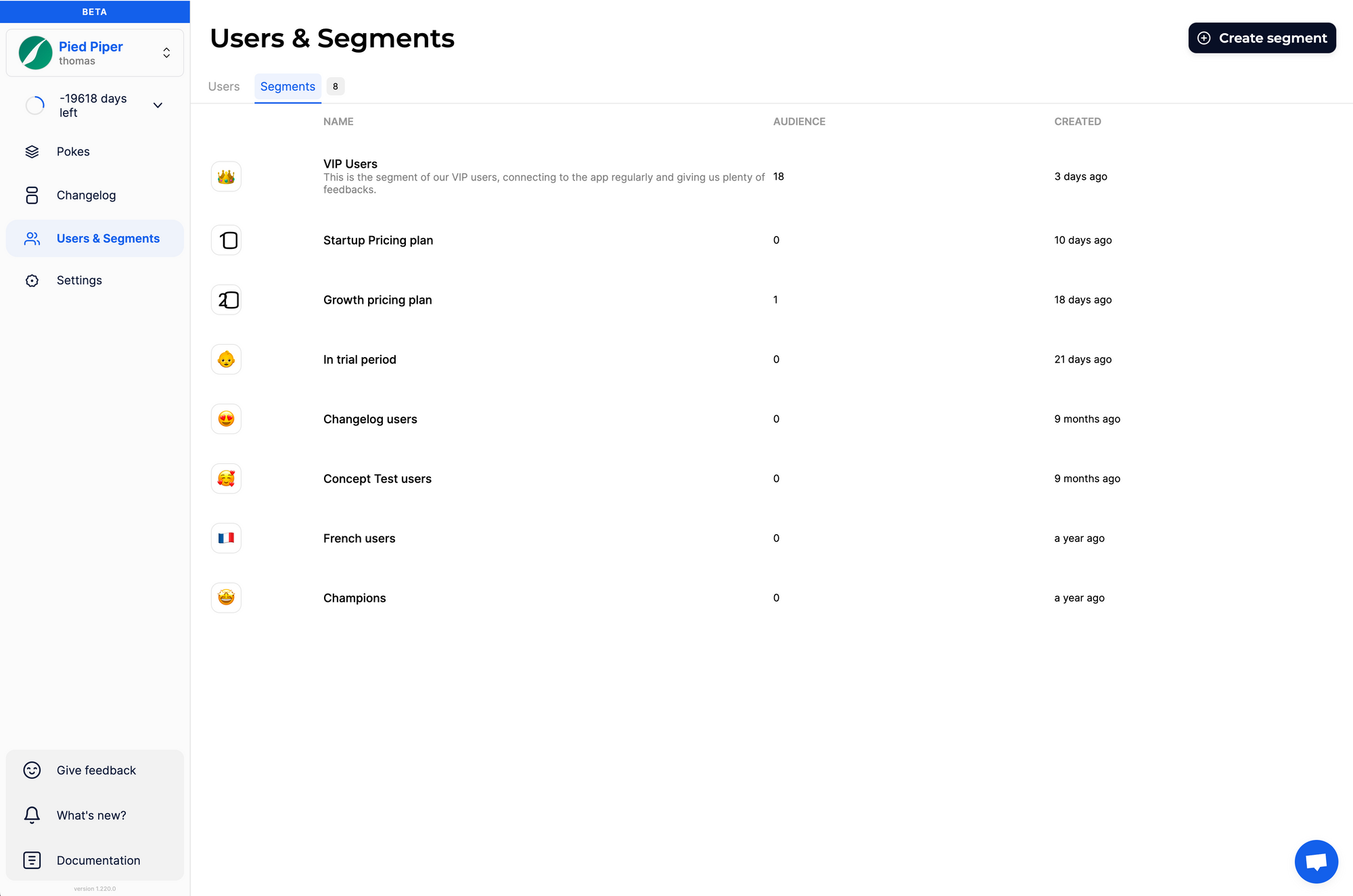The image size is (1353, 896).
Task: Click the What's new bell icon
Action: tap(32, 815)
